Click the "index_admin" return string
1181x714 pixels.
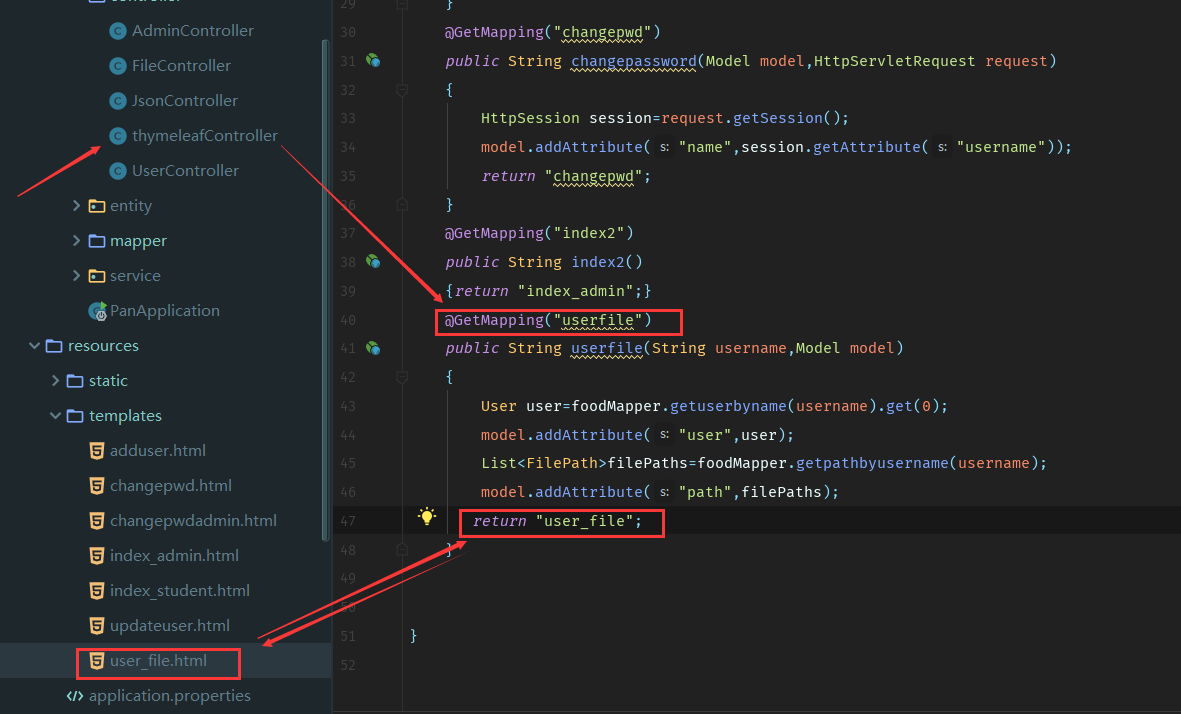click(575, 291)
